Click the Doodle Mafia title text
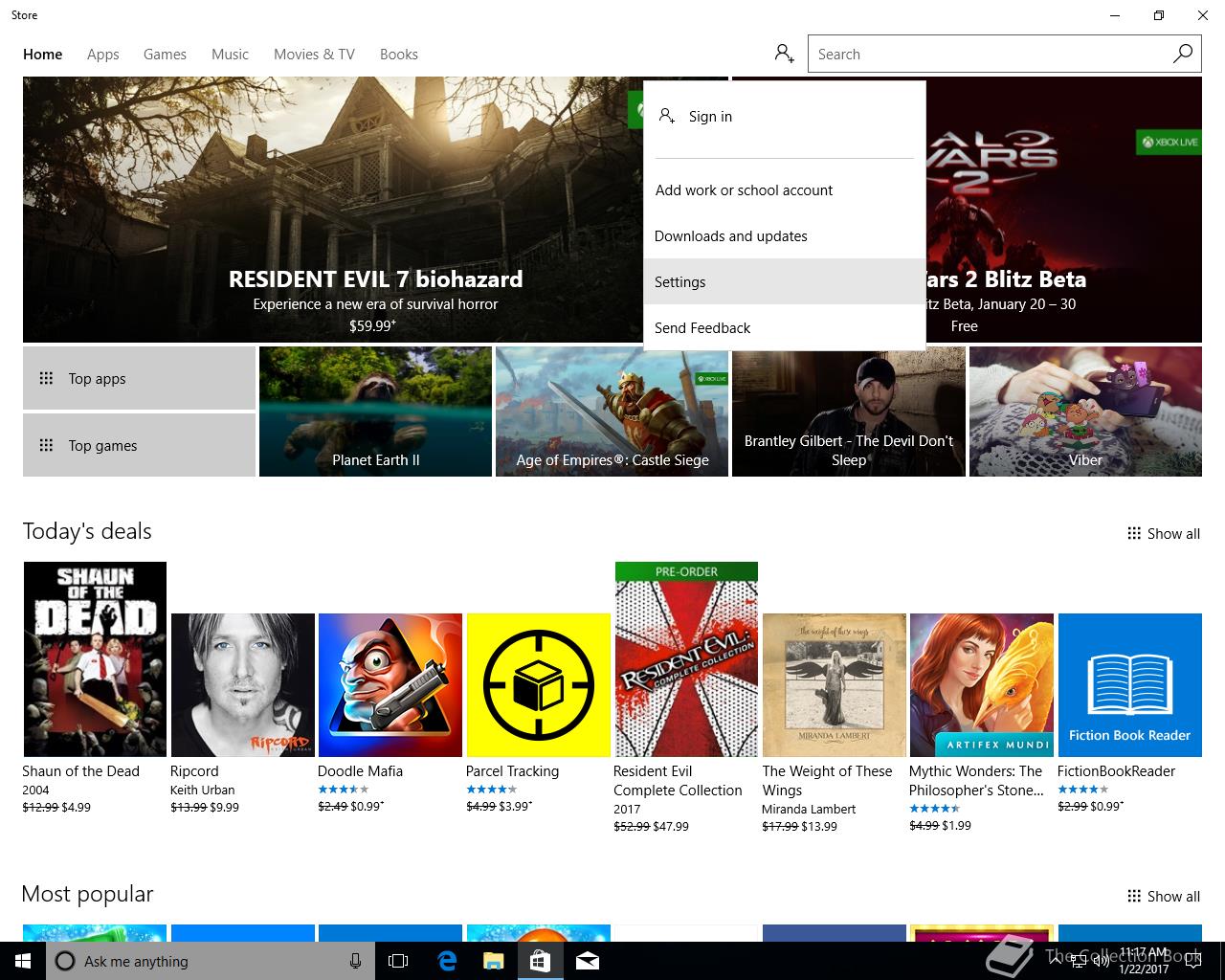This screenshot has width=1225, height=980. 360,771
